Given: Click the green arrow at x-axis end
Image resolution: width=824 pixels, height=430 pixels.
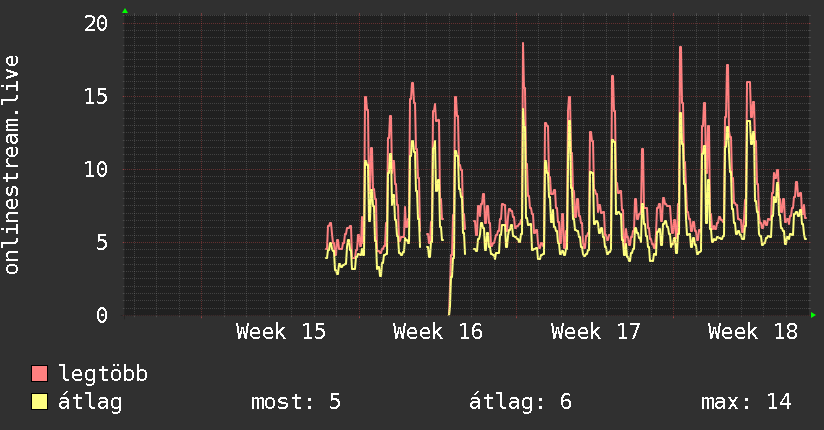Looking at the screenshot, I should point(813,315).
